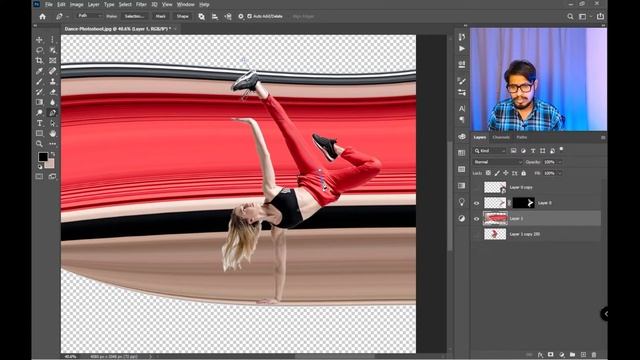Open path alignment icon in options bar

(x=215, y=16)
